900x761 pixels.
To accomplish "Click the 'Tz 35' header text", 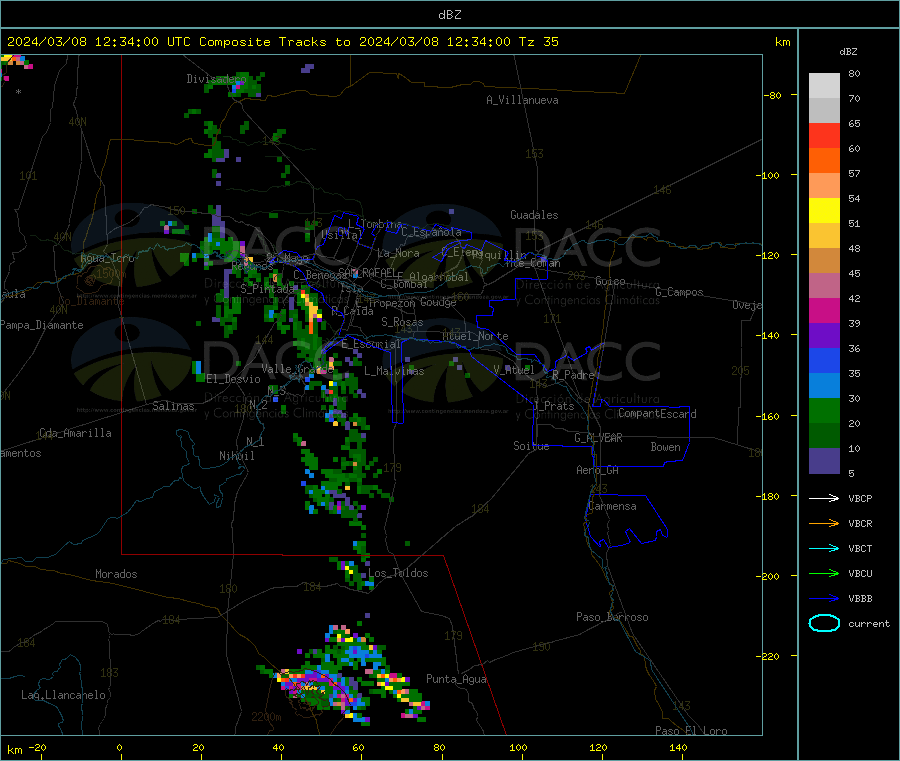I will pos(538,42).
